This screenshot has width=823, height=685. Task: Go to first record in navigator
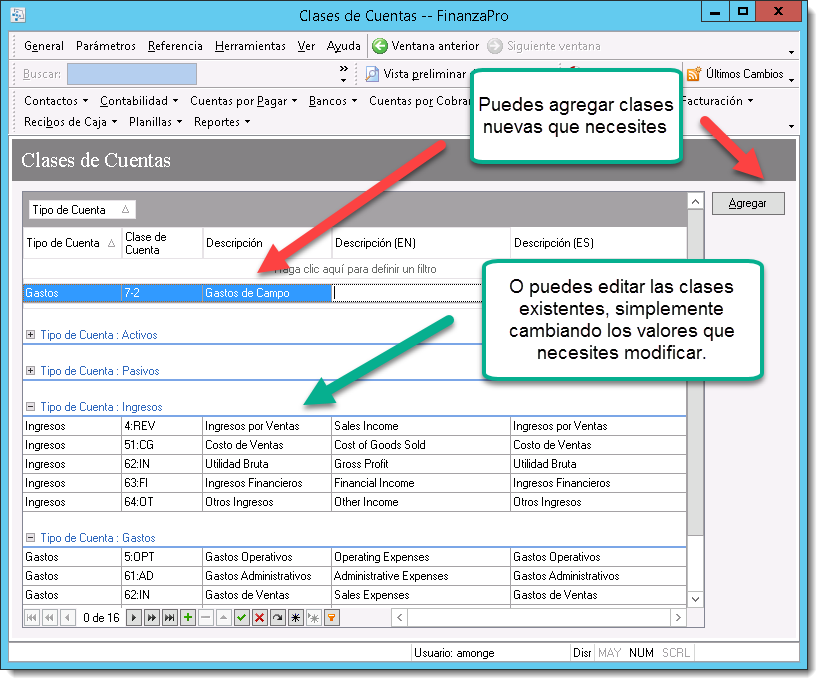(31, 618)
